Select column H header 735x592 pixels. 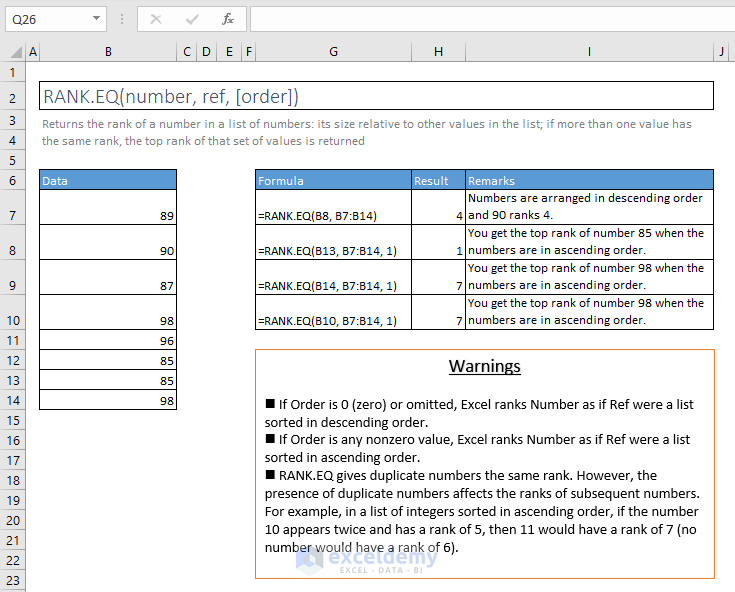click(438, 52)
